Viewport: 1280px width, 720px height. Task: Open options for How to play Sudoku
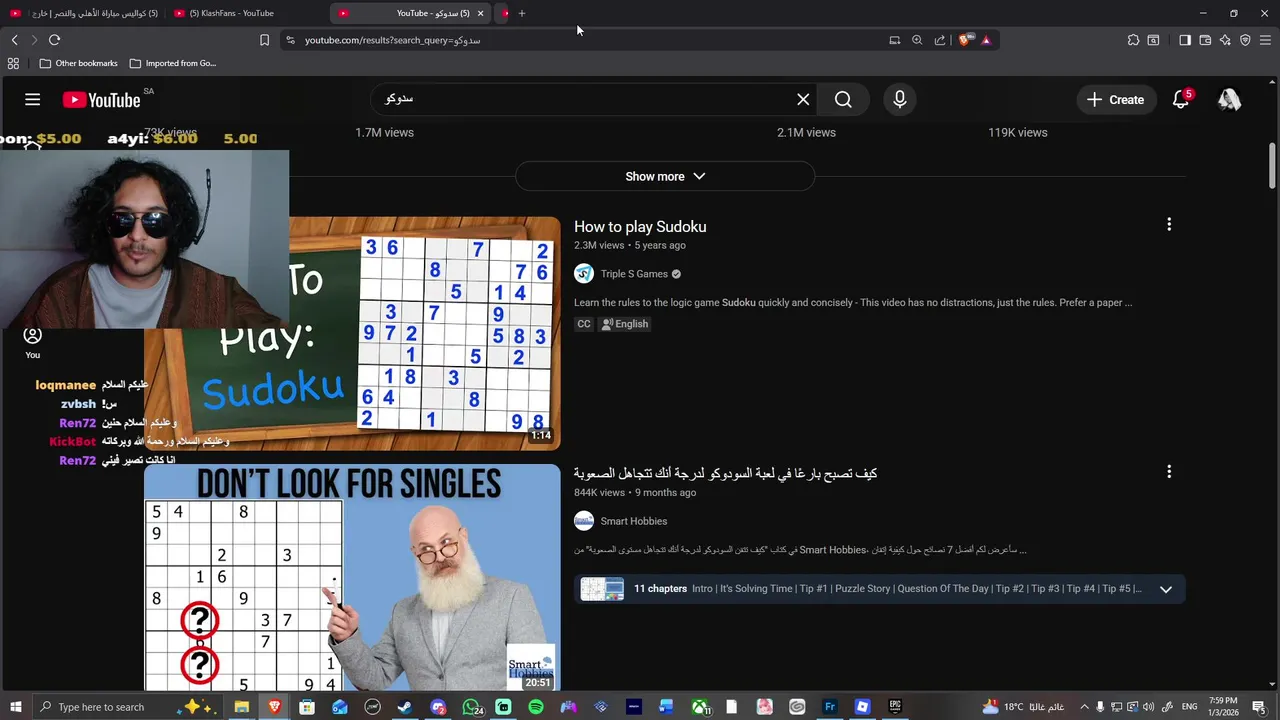(1169, 225)
